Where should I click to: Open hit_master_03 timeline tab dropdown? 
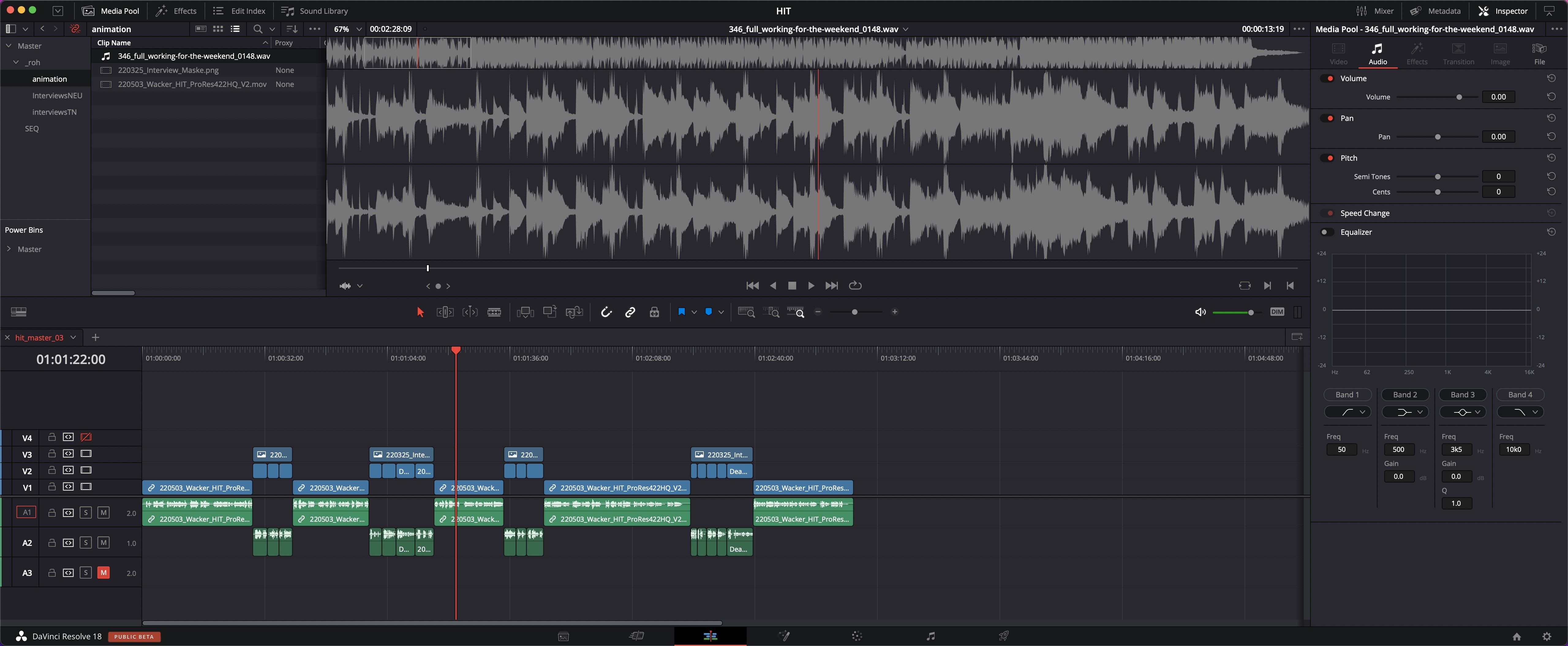(x=73, y=338)
